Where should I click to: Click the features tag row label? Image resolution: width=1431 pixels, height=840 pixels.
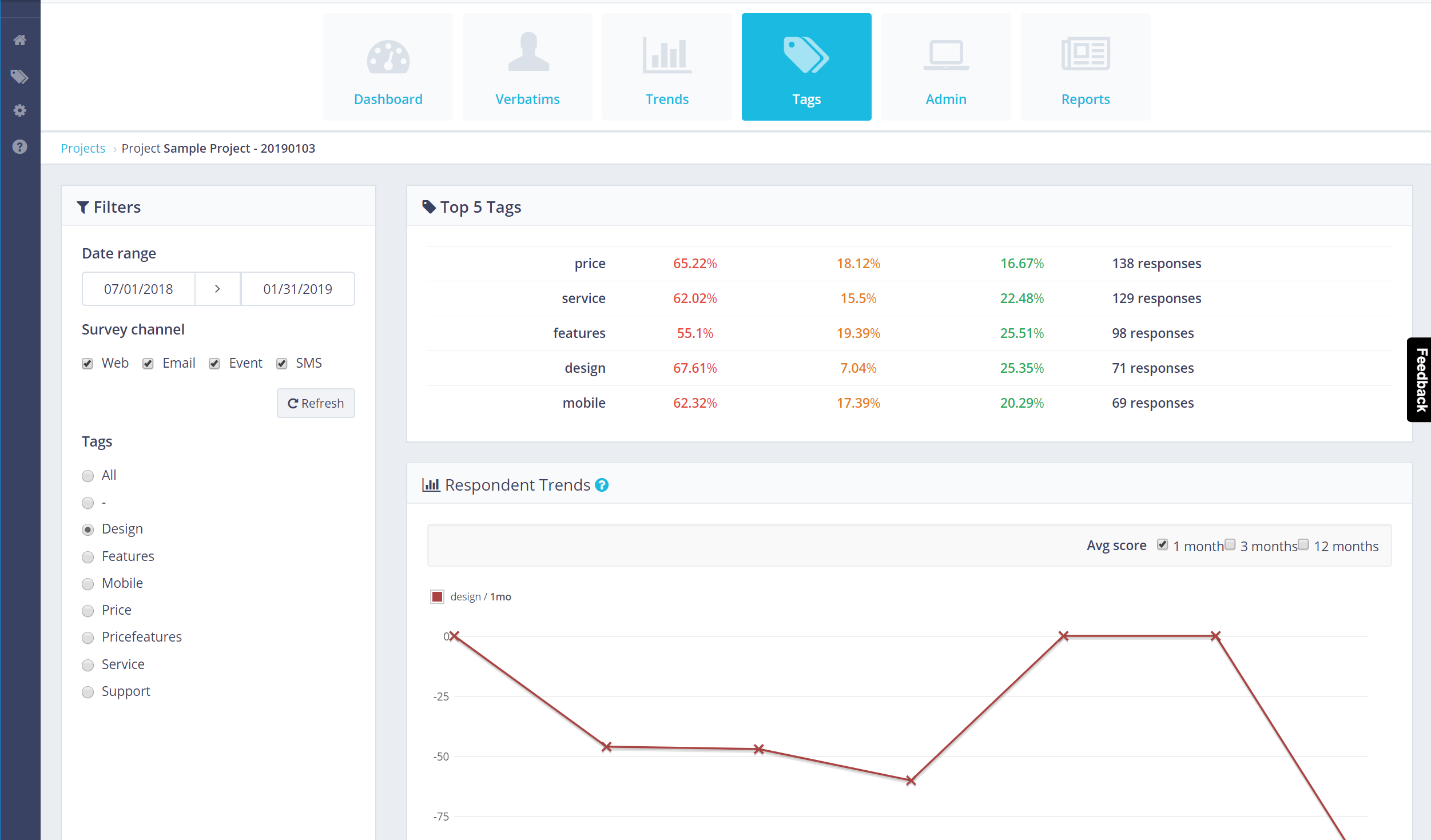point(579,333)
